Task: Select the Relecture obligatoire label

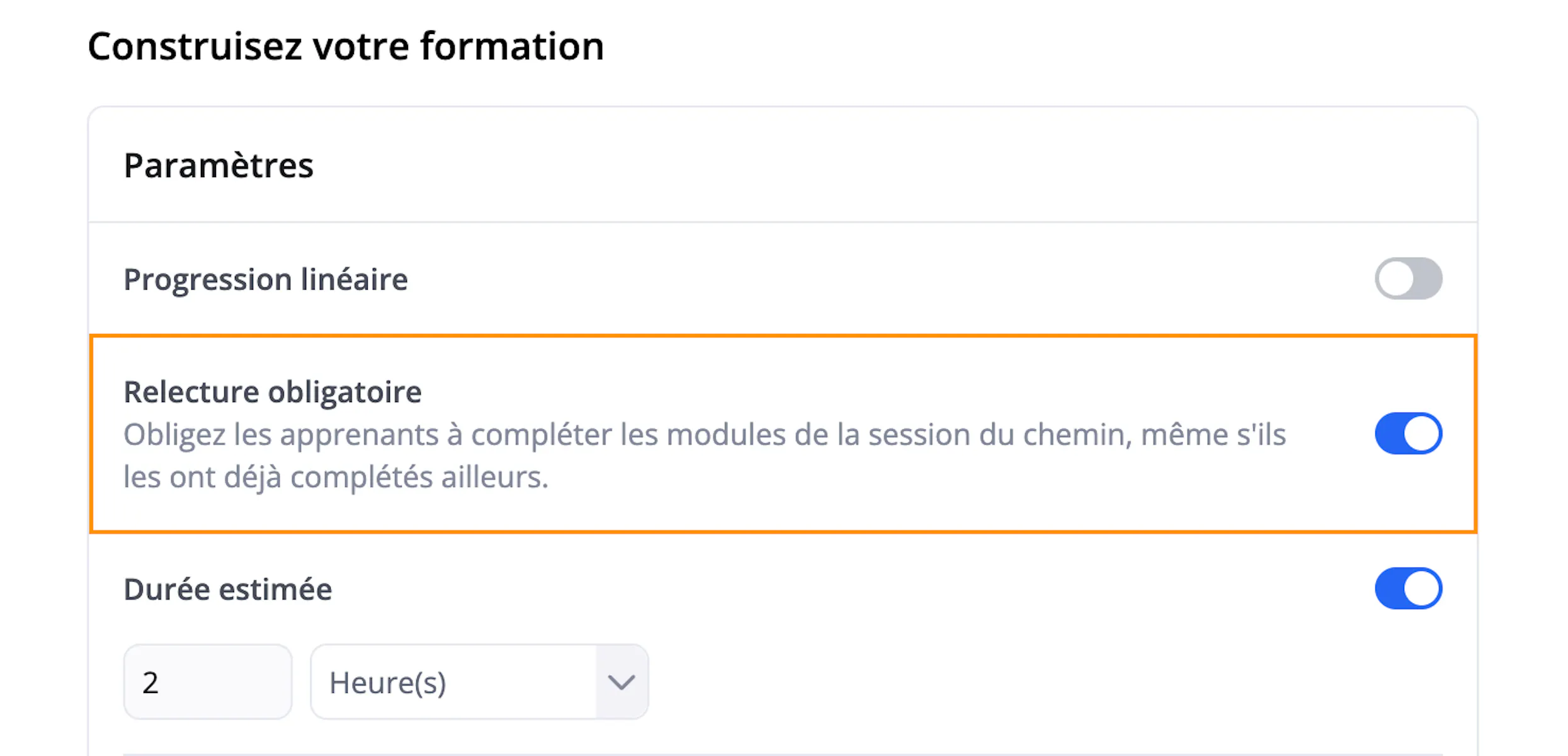Action: pyautogui.click(x=273, y=392)
